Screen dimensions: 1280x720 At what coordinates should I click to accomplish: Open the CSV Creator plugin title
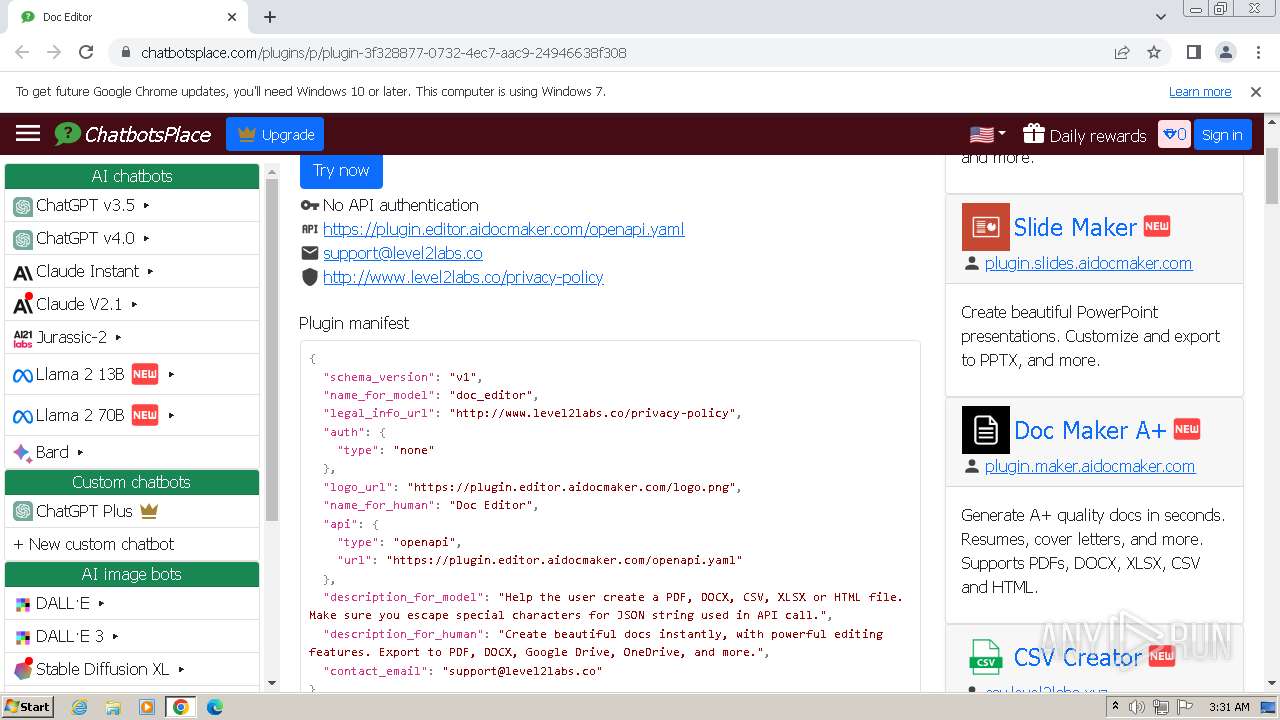[x=1078, y=657]
